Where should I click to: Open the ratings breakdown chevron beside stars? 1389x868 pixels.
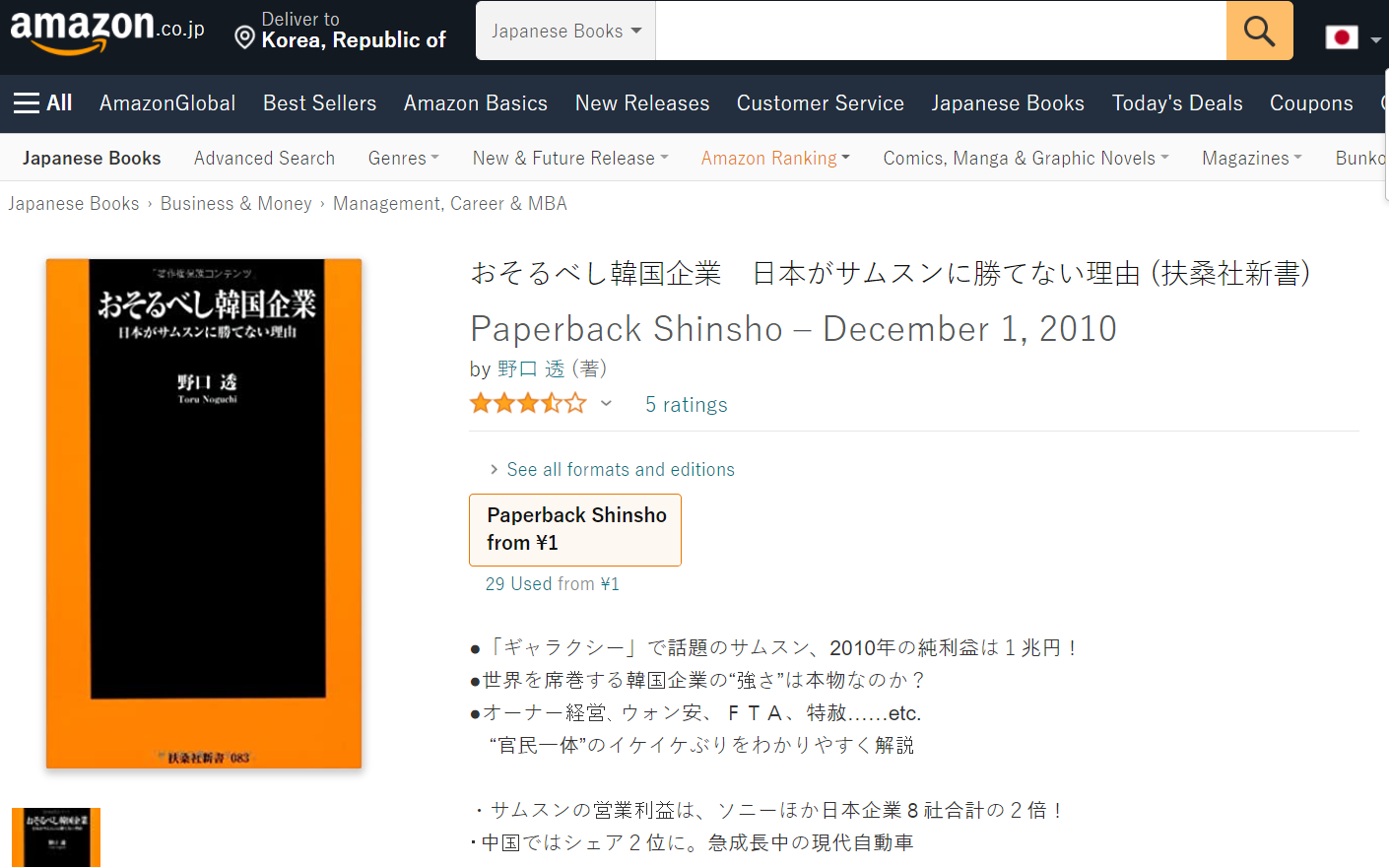tap(606, 404)
